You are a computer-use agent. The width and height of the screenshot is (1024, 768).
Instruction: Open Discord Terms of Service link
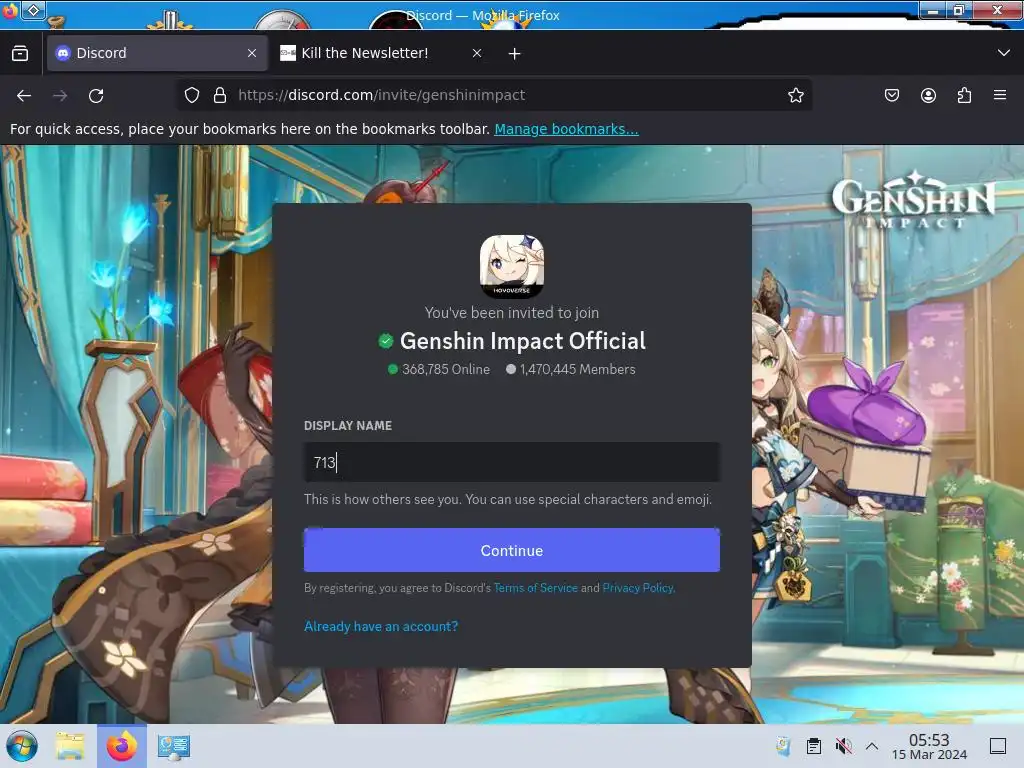(x=536, y=588)
